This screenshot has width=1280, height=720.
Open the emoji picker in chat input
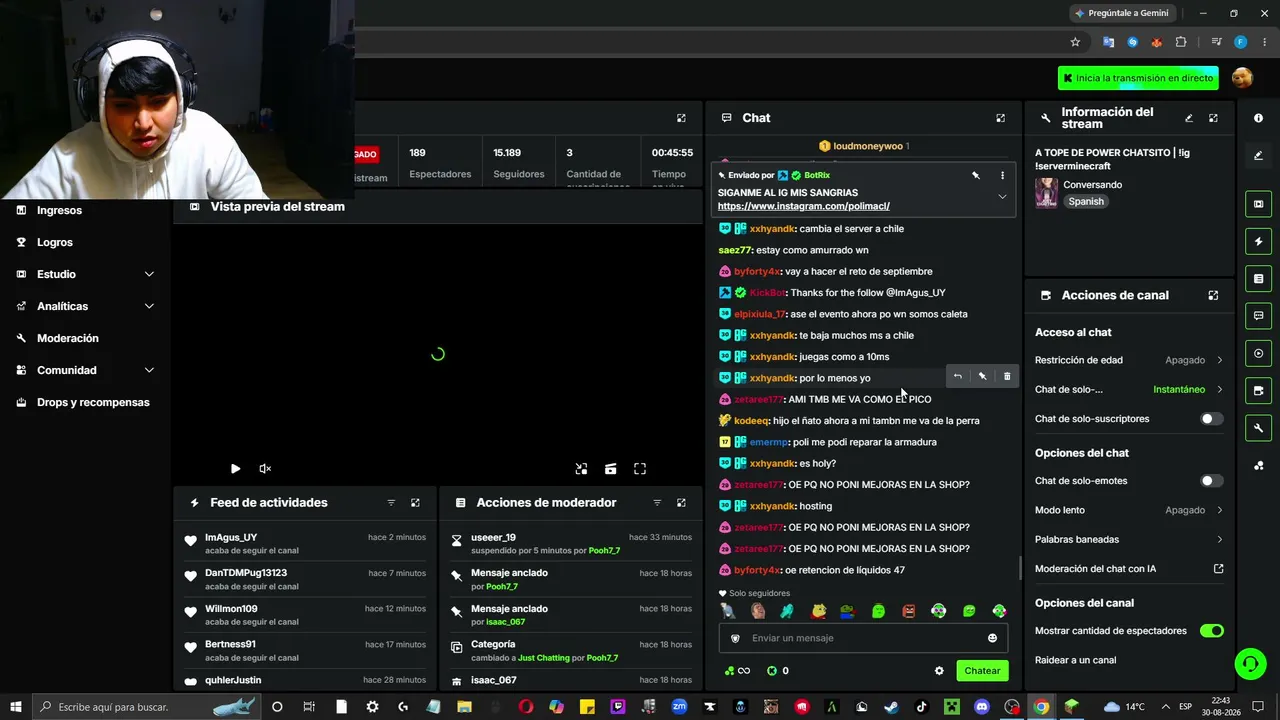pyautogui.click(x=992, y=638)
